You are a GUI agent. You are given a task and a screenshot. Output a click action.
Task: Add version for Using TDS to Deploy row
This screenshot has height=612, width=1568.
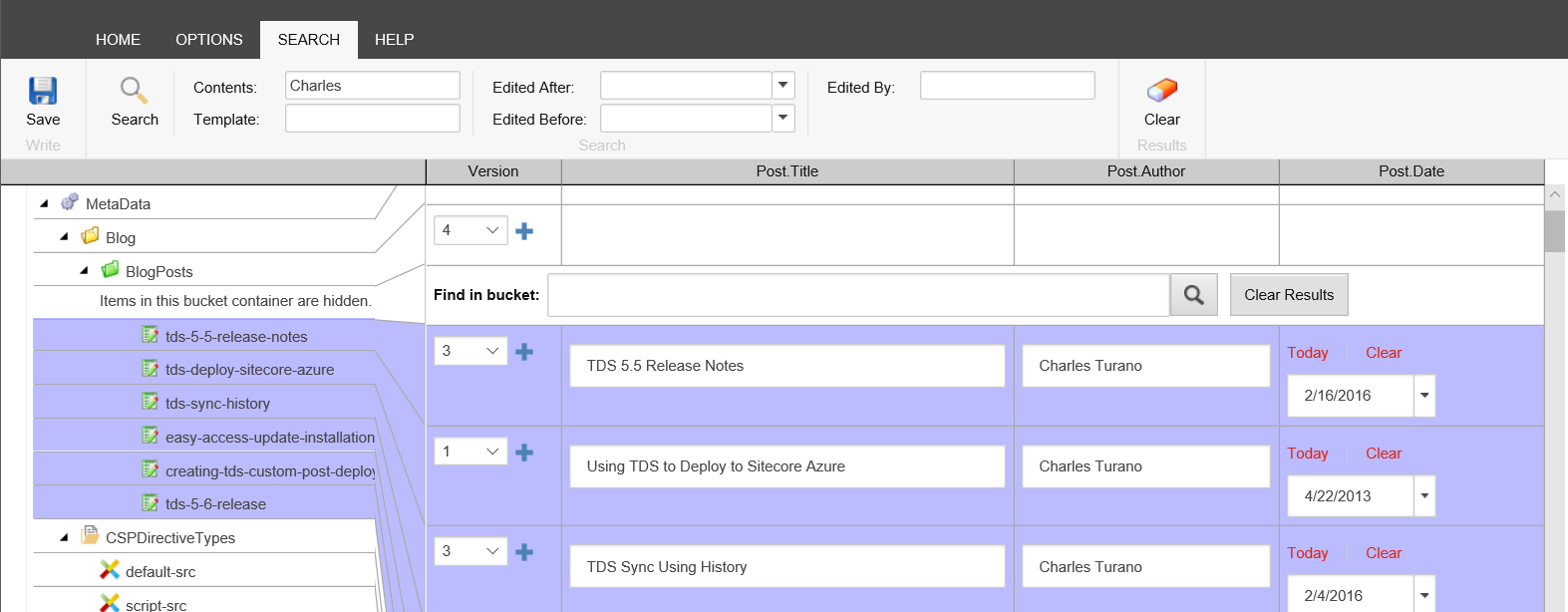coord(524,453)
